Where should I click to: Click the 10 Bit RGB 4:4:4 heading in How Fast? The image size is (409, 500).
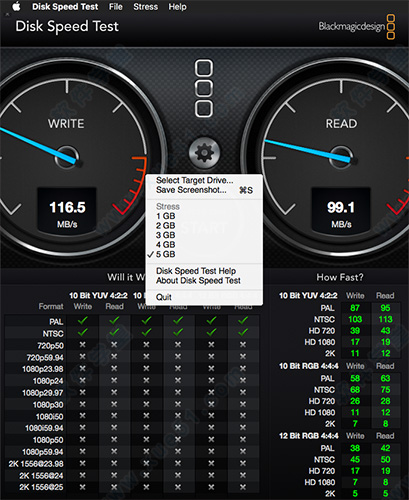point(309,366)
